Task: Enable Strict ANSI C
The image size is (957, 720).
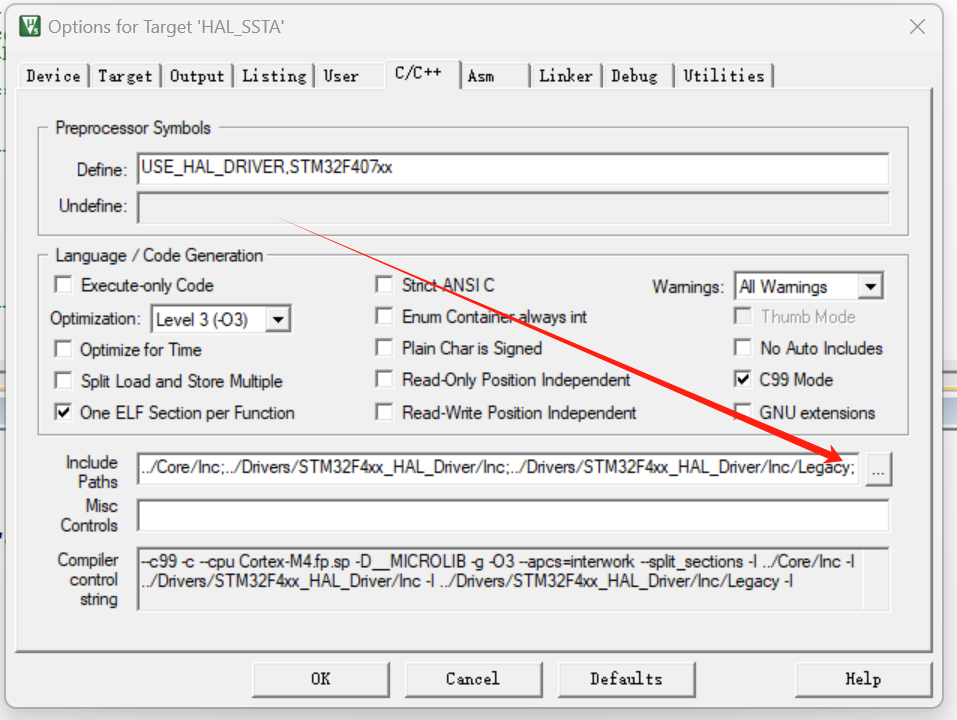Action: (x=384, y=284)
